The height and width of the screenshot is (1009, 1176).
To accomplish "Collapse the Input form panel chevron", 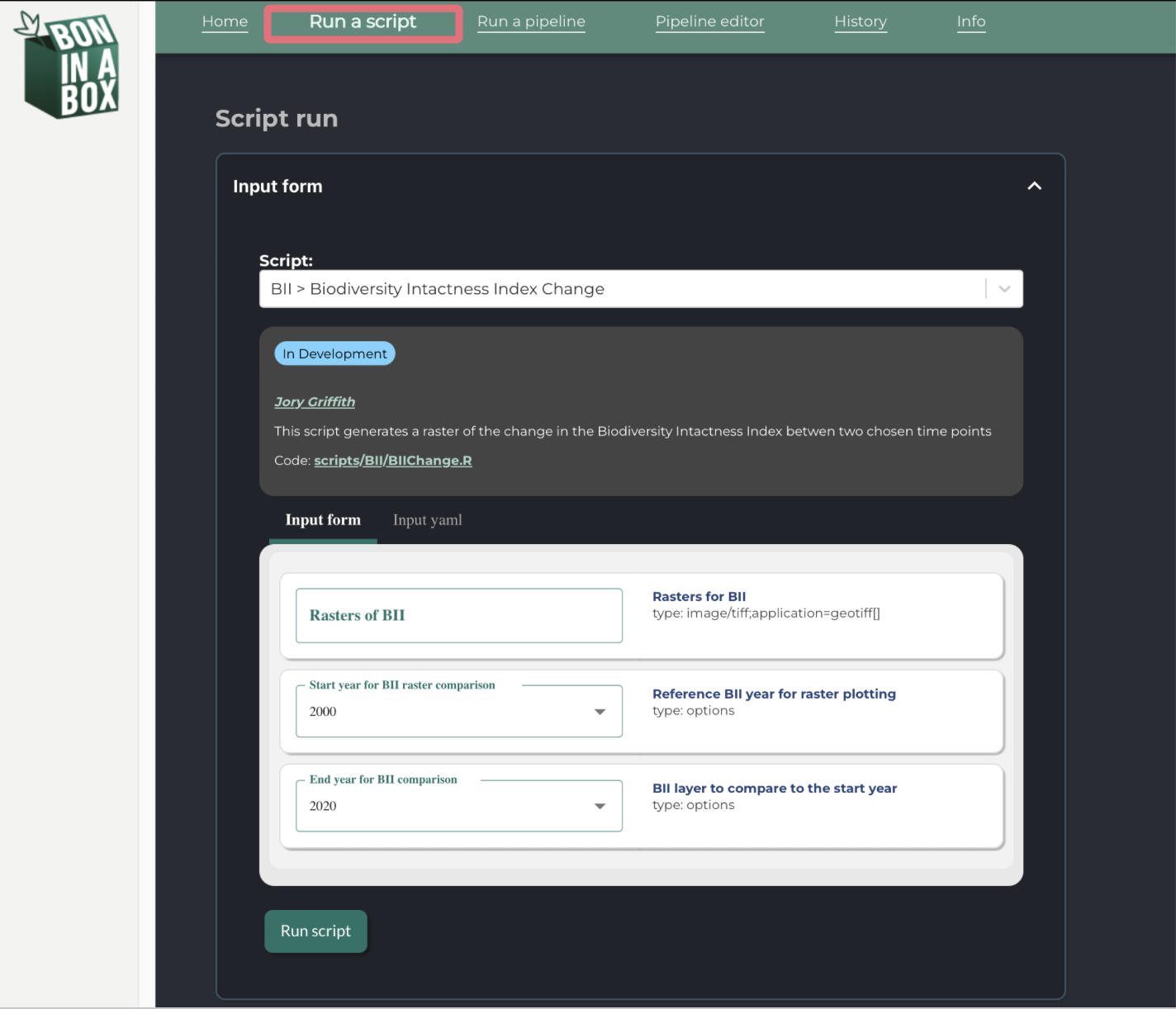I will (x=1034, y=186).
